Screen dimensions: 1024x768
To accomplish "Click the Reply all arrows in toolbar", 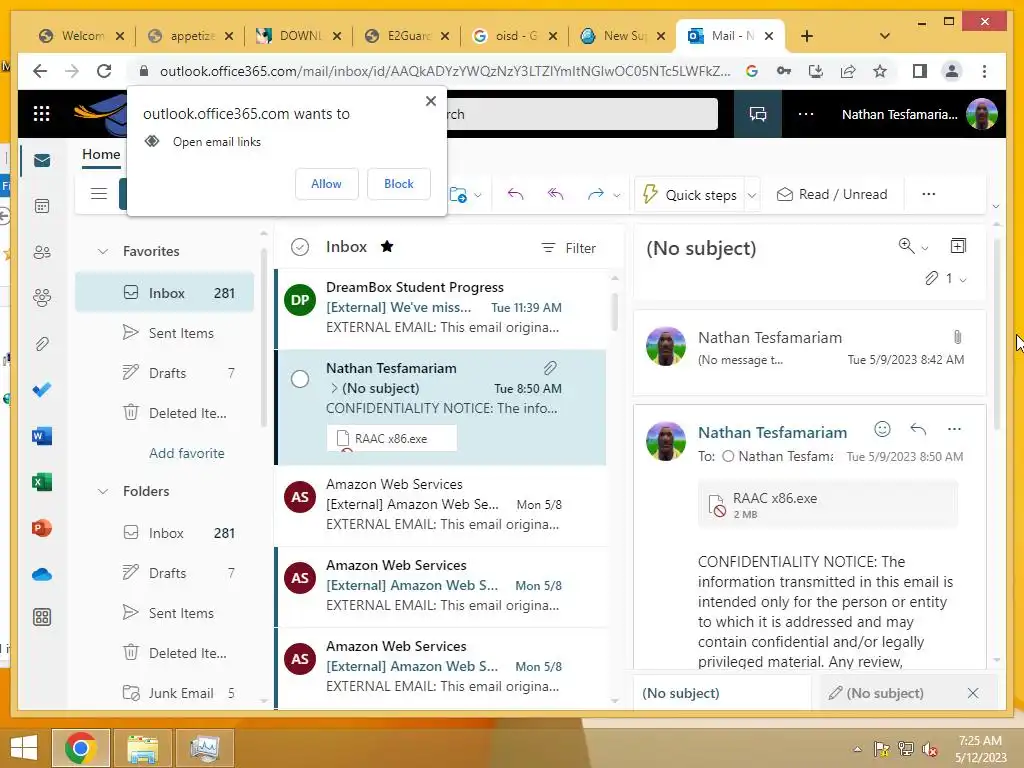I will (x=555, y=194).
